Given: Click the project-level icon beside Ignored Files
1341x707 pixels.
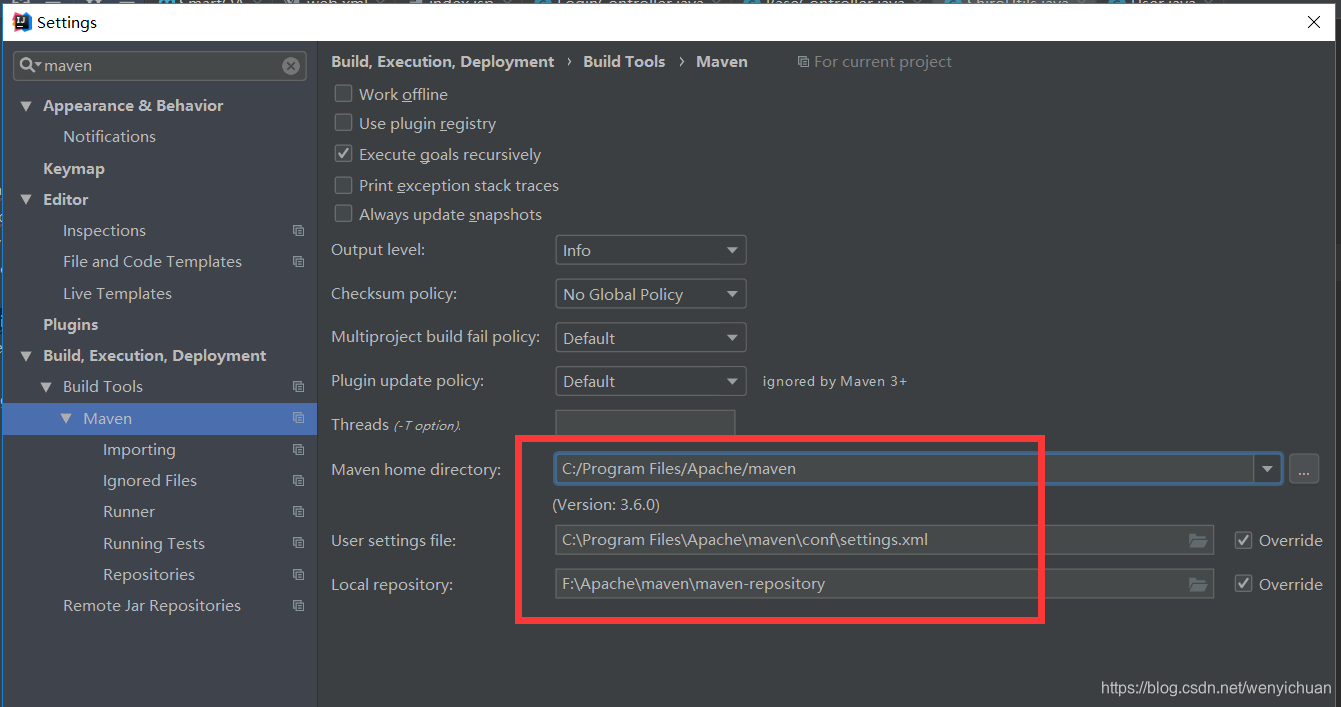Looking at the screenshot, I should coord(298,481).
